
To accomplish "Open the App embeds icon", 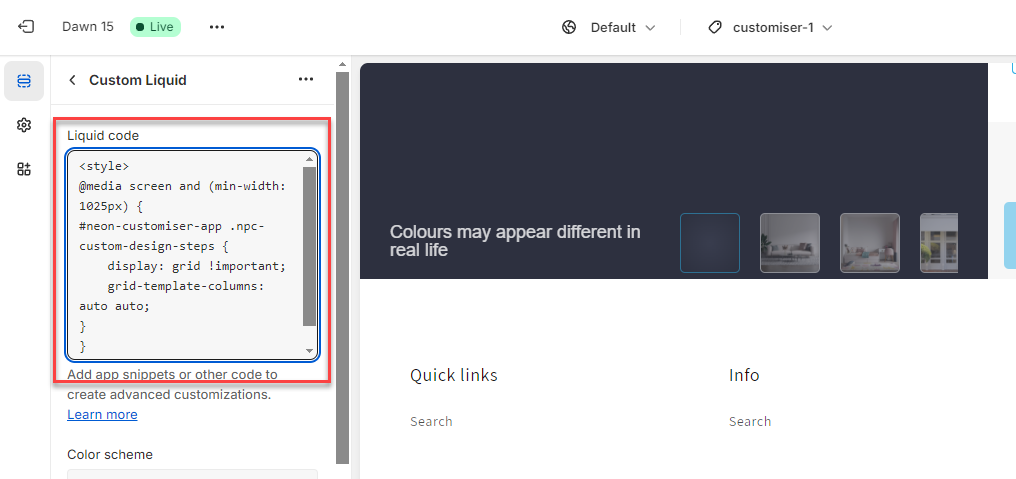I will 24,169.
